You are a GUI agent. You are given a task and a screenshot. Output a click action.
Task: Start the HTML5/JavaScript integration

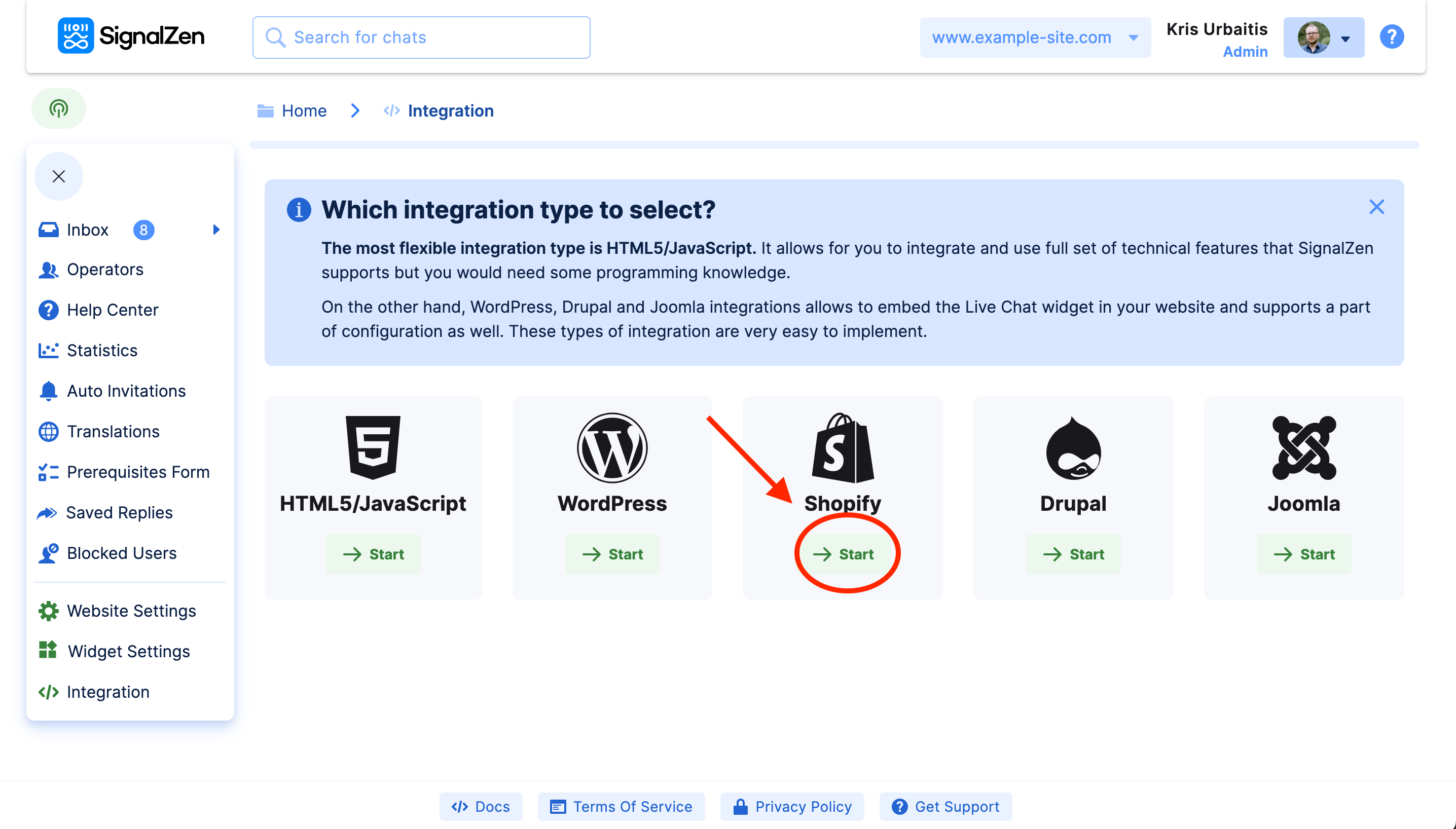[373, 554]
